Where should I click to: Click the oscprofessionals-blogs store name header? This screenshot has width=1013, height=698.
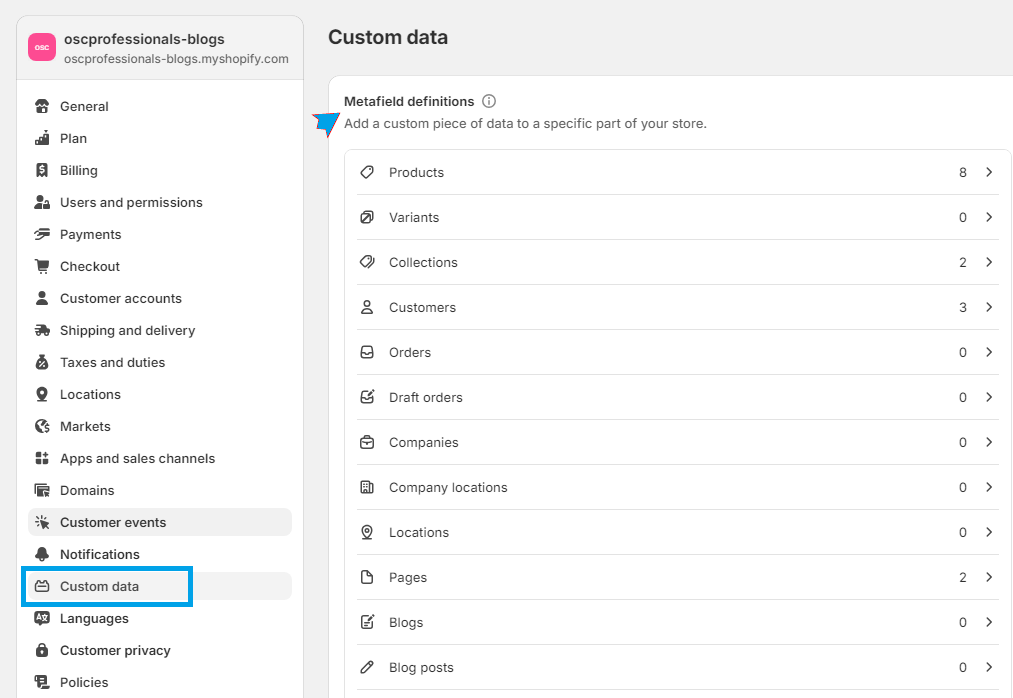pos(144,39)
